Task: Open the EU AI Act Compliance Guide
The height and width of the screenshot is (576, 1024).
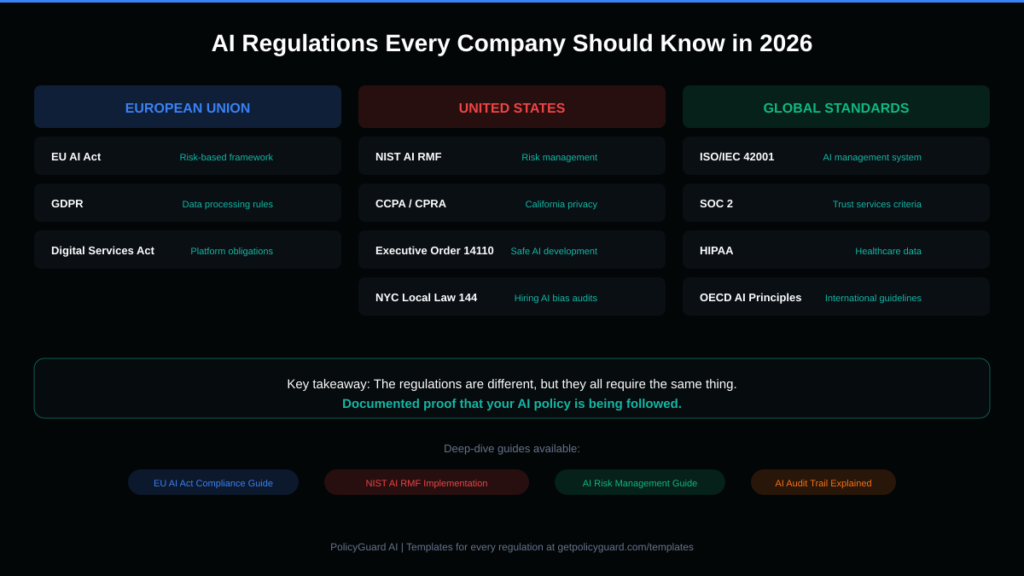Action: pos(213,482)
